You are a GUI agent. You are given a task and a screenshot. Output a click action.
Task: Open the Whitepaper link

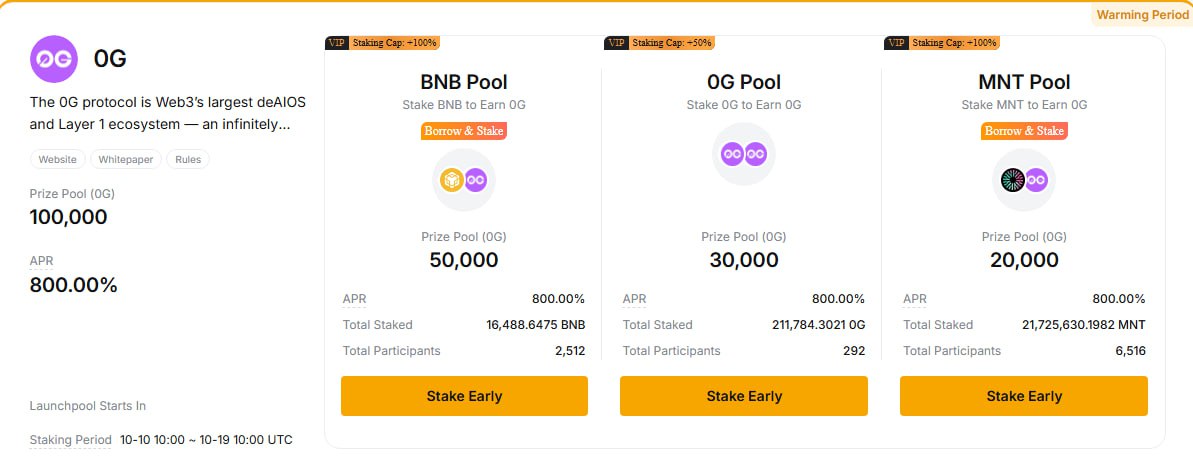pos(126,159)
